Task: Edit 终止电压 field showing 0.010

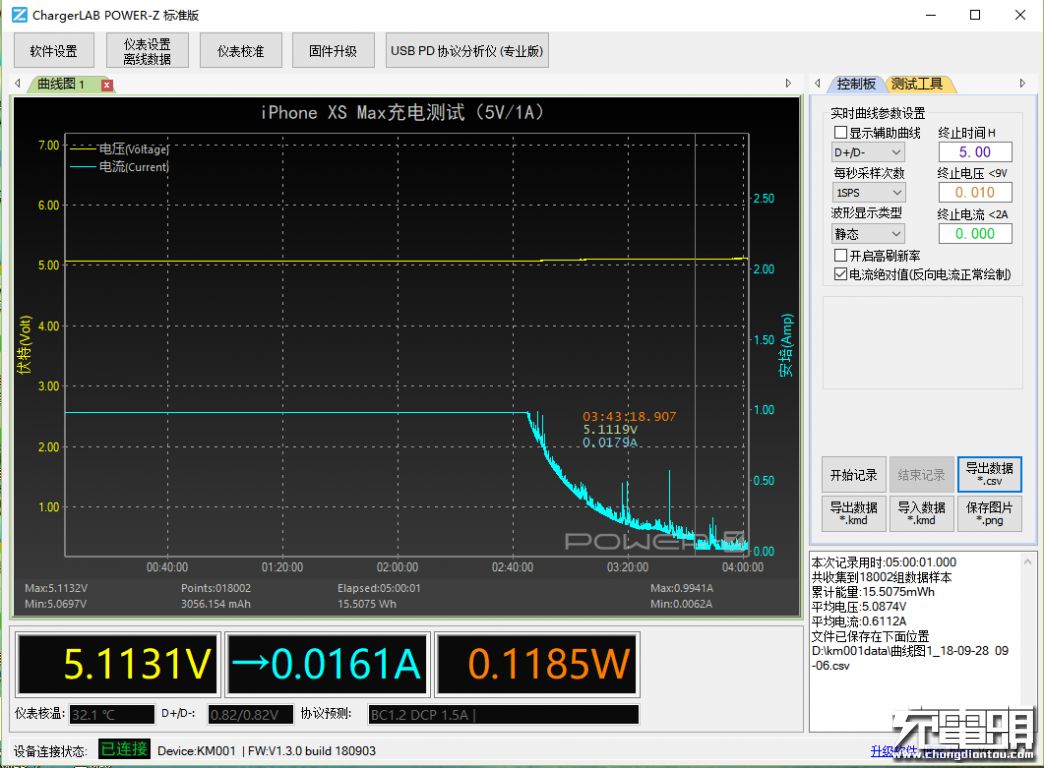Action: pos(975,192)
